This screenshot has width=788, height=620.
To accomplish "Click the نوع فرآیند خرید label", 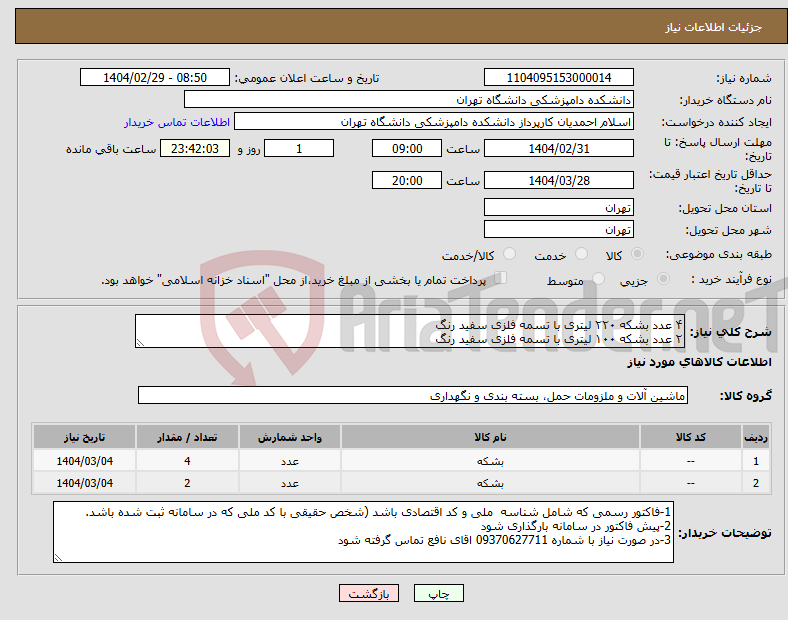I will tap(731, 279).
